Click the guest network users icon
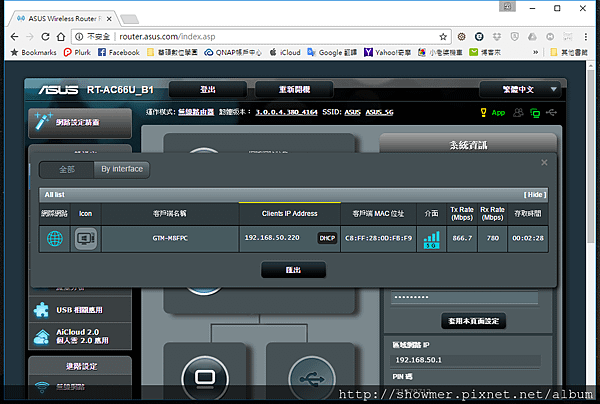 coord(518,112)
